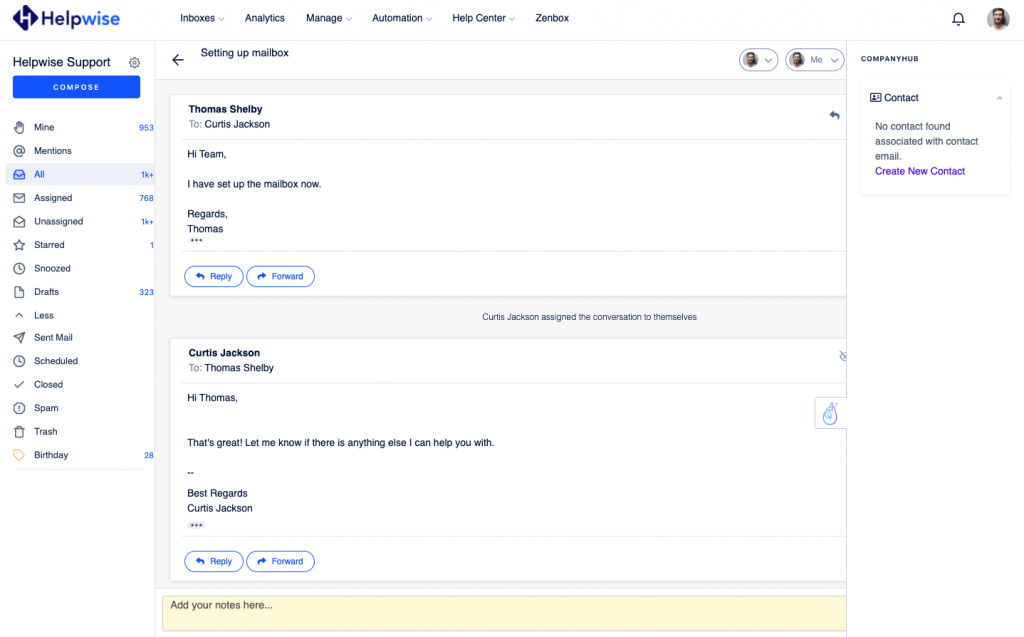Click into the Add your notes field

coord(500,612)
